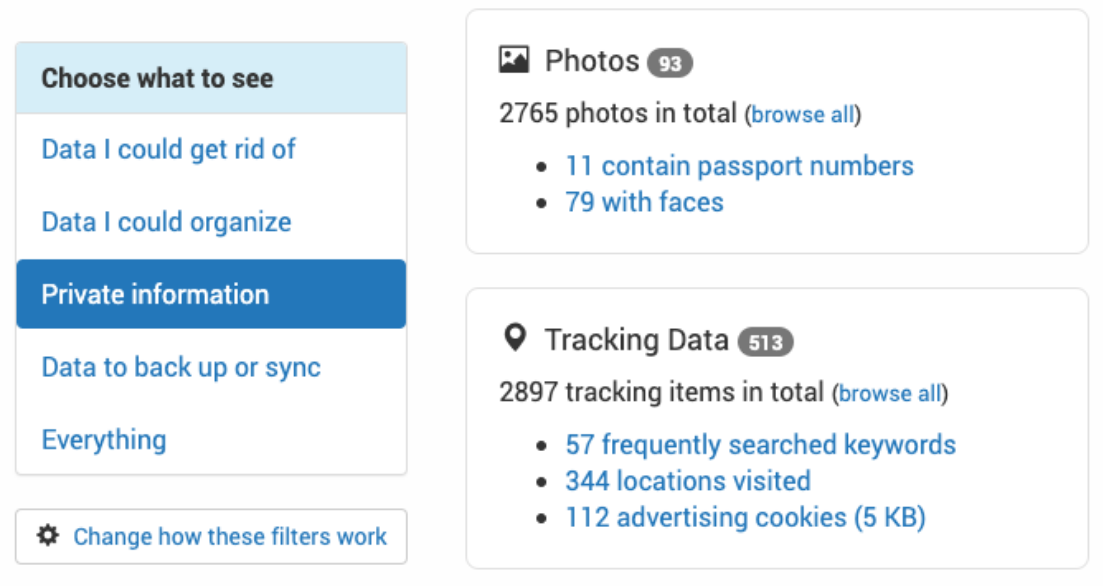The width and height of the screenshot is (1106, 586).
Task: Select Data I could get rid of
Action: [211, 149]
